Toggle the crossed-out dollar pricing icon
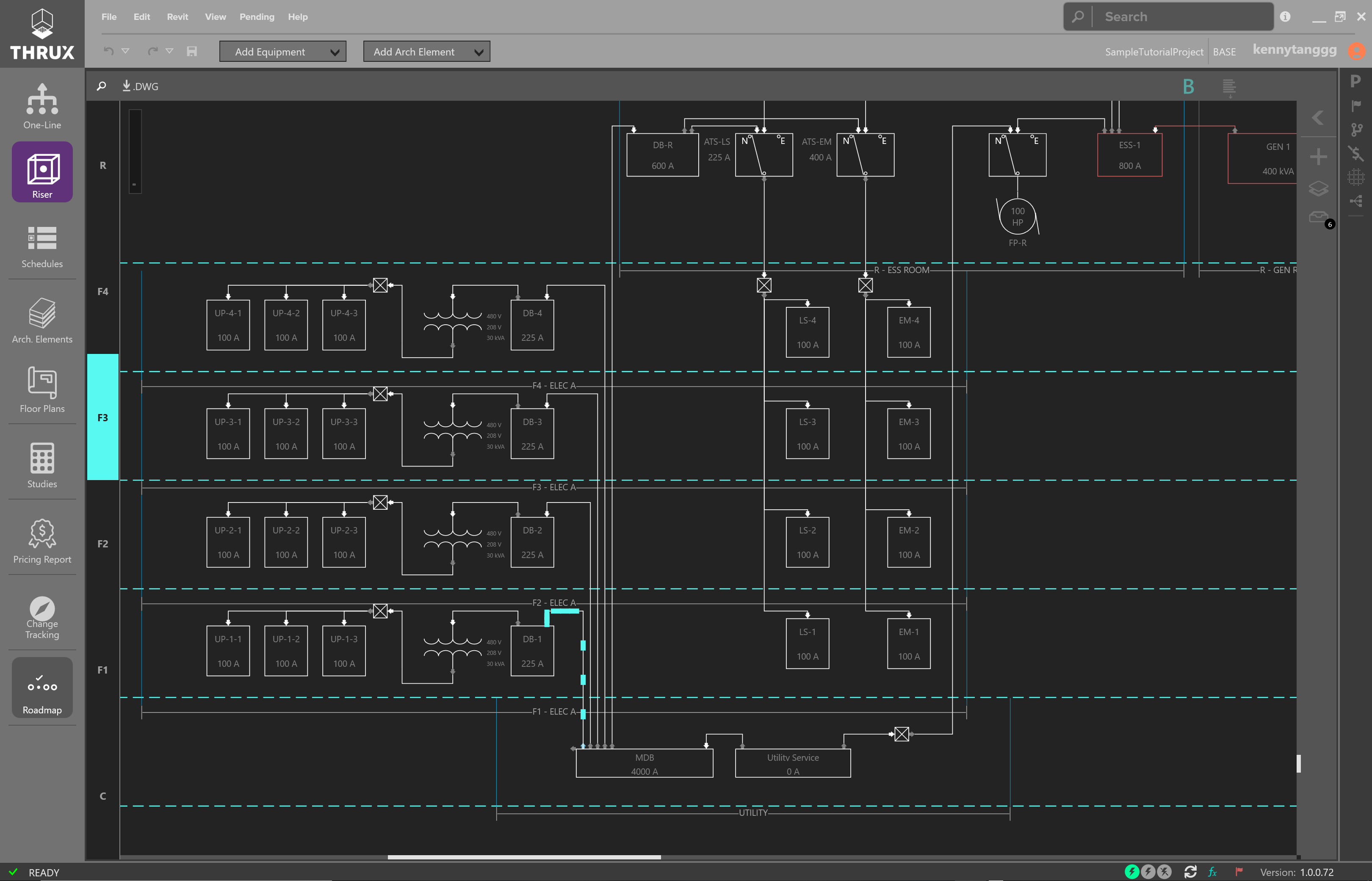 1355,153
